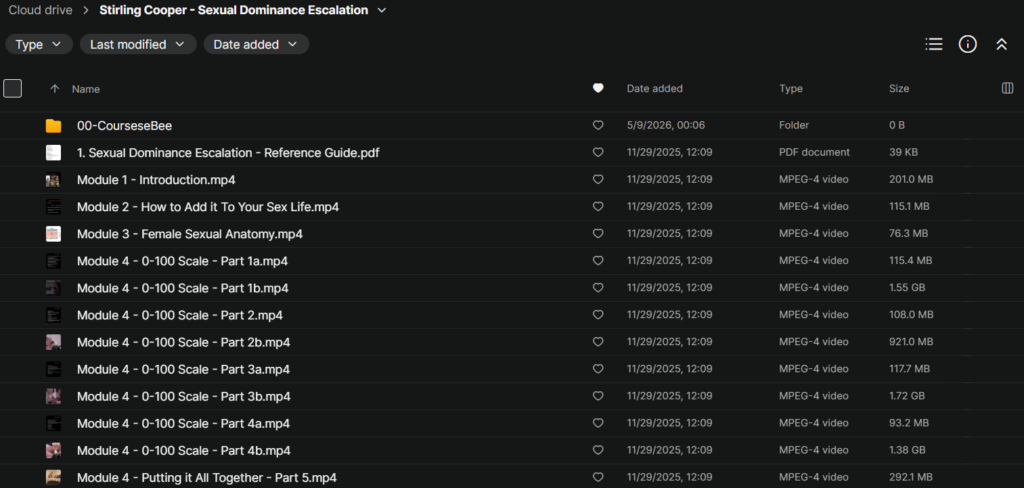Favorite the 00-CourseseBee folder

pyautogui.click(x=598, y=125)
